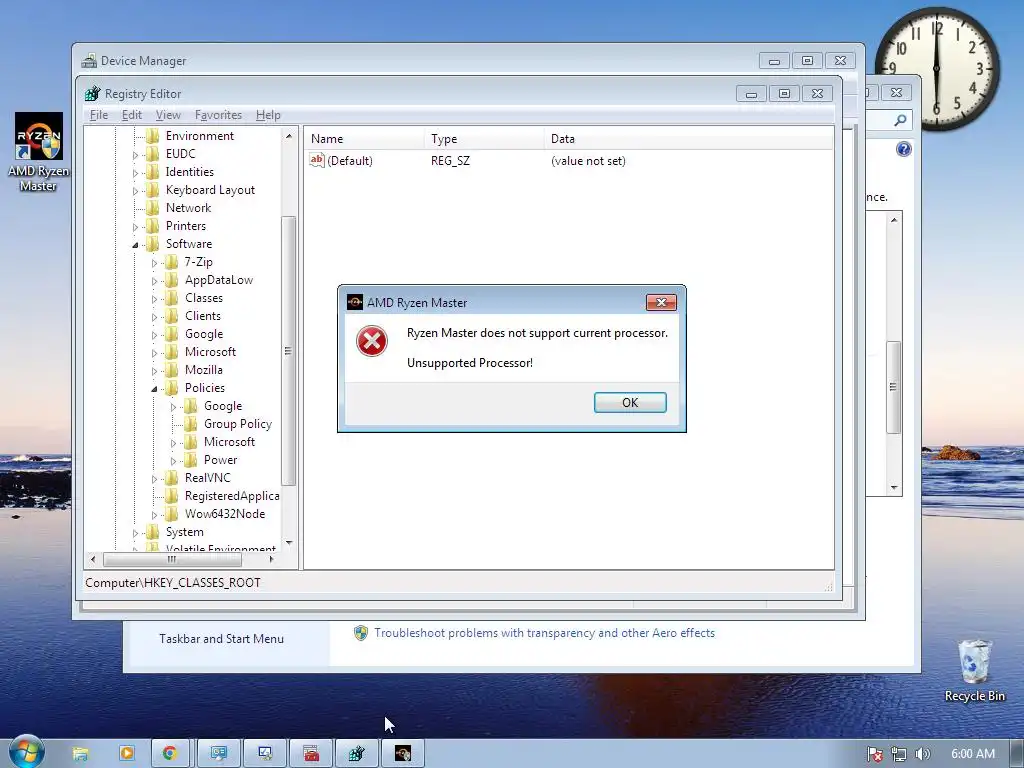Open the Recycle Bin desktop icon

point(974,670)
